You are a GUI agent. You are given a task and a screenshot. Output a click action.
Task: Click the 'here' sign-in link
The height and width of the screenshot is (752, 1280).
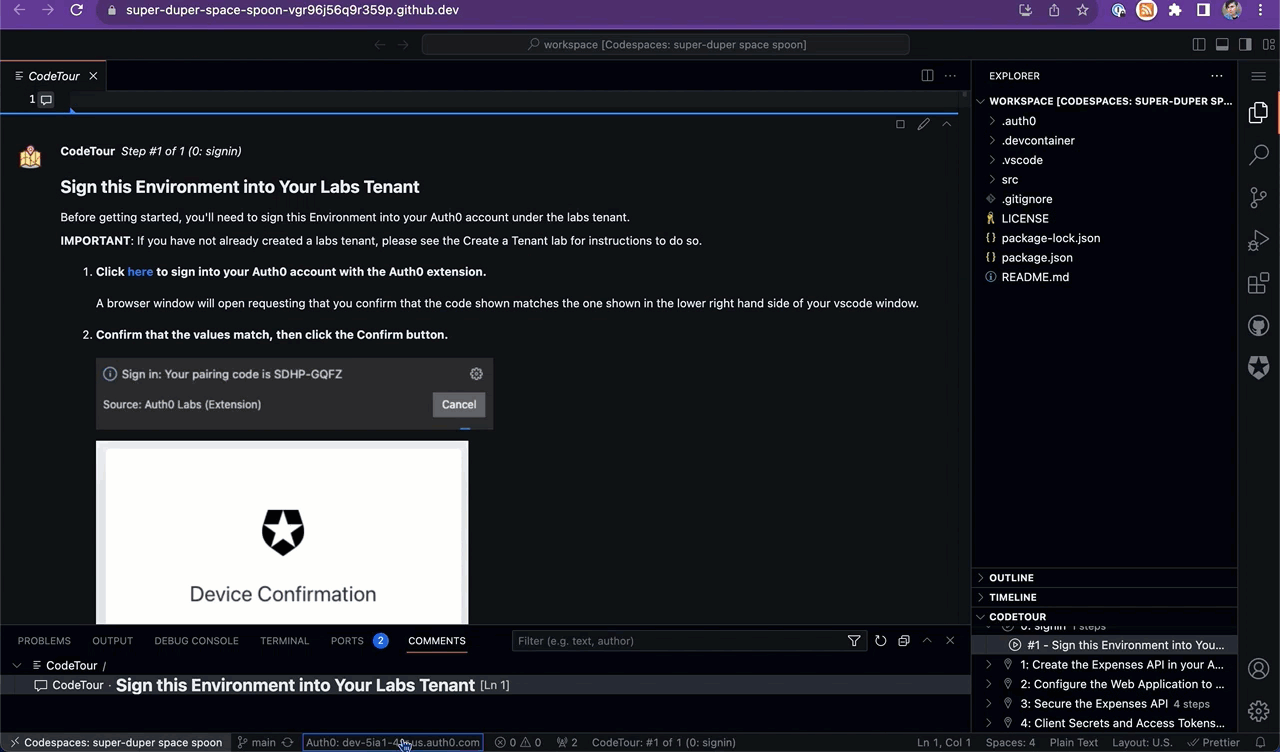click(140, 272)
